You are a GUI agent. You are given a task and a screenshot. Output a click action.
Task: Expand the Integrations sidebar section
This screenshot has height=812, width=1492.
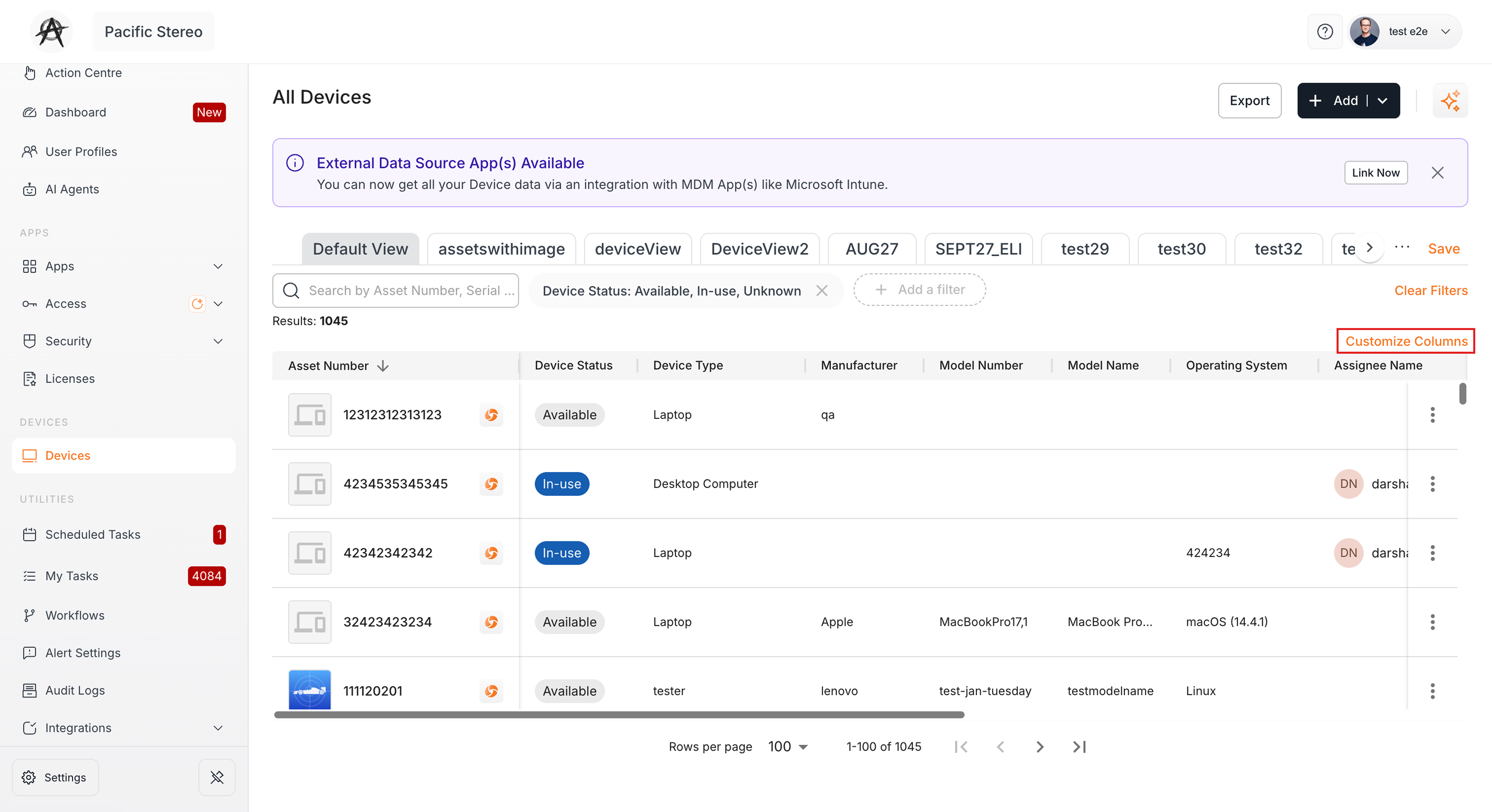coord(218,728)
